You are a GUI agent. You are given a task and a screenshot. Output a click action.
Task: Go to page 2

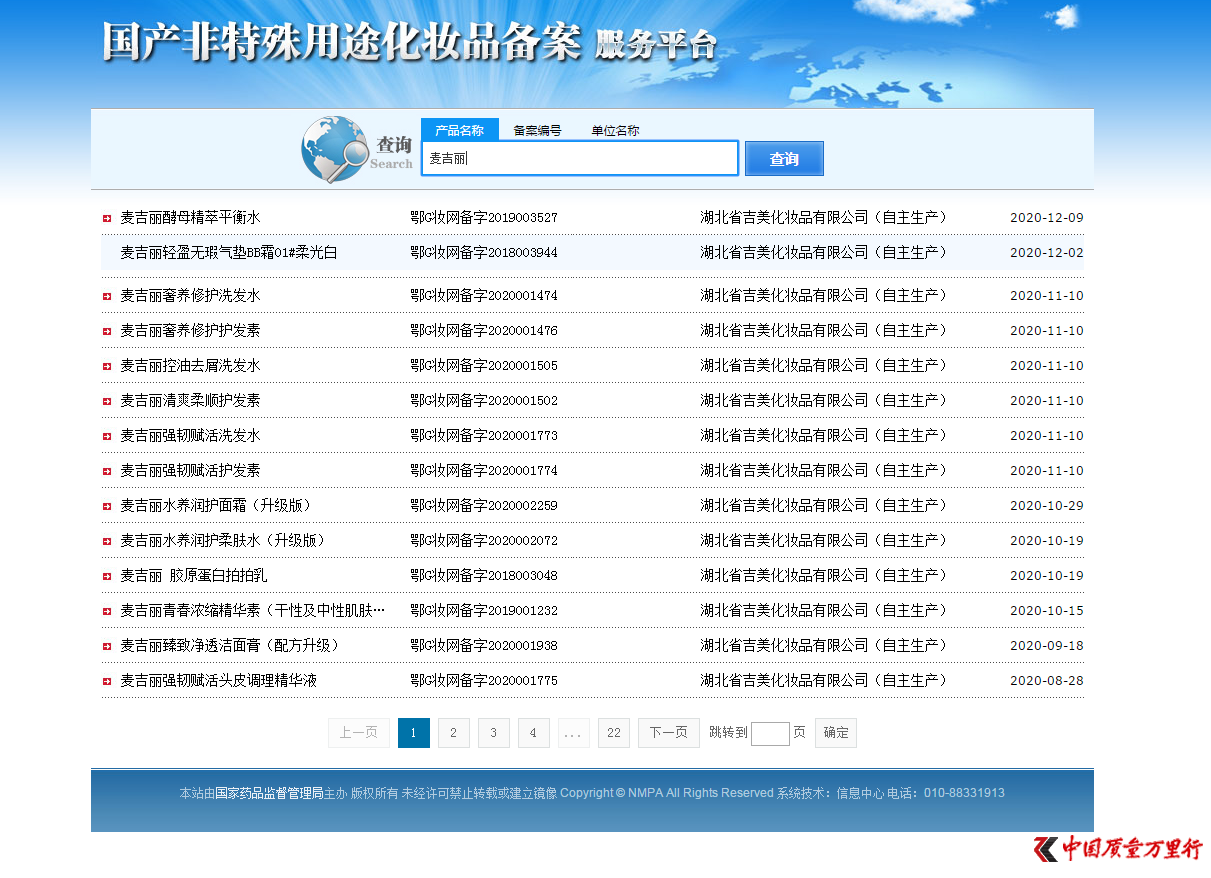coord(454,733)
